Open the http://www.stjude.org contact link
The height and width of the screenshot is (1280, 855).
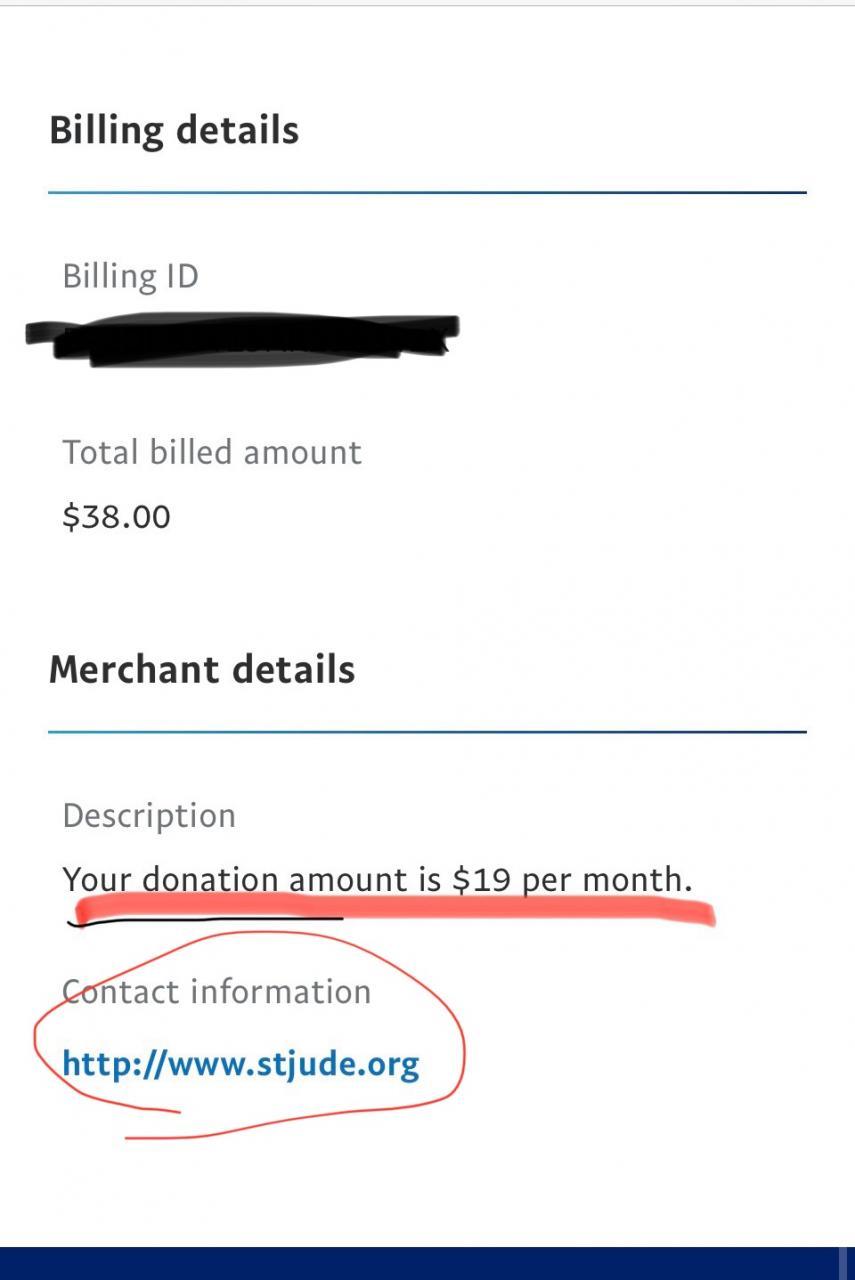click(x=240, y=1063)
